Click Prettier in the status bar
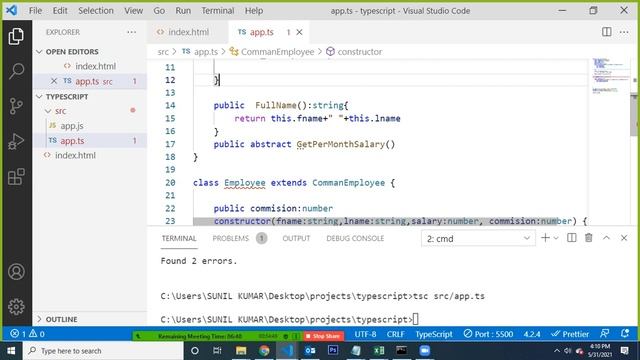This screenshot has height=360, width=640. coord(570,334)
